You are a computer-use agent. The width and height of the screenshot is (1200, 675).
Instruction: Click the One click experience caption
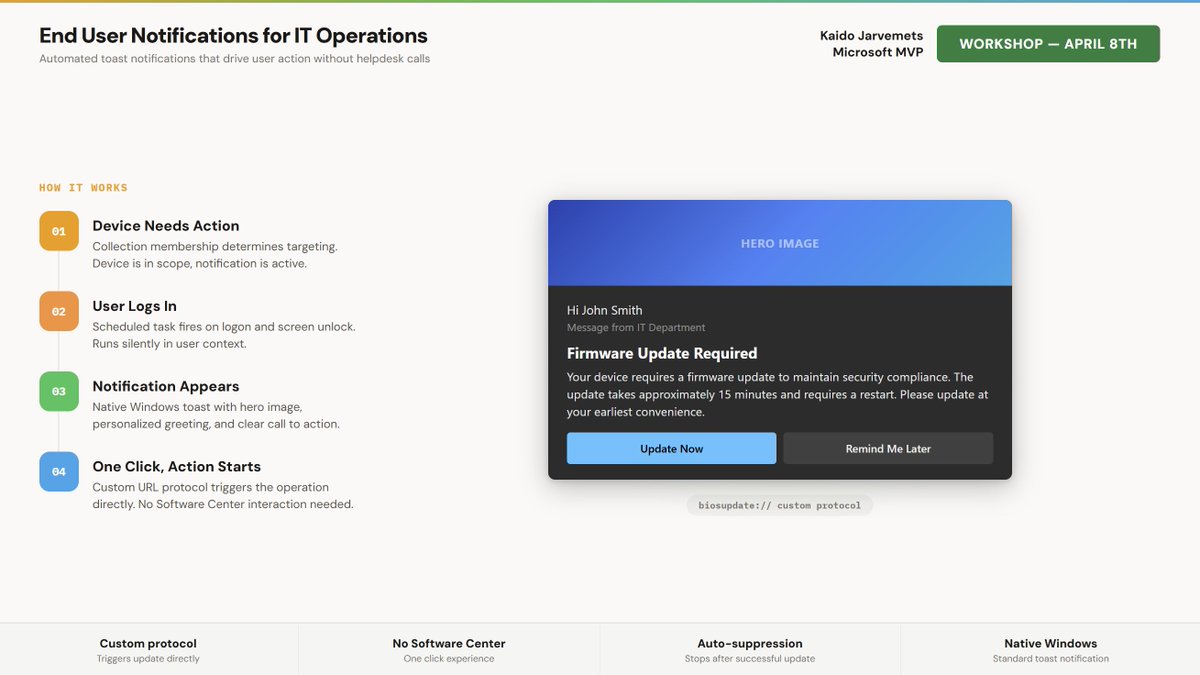pos(449,659)
